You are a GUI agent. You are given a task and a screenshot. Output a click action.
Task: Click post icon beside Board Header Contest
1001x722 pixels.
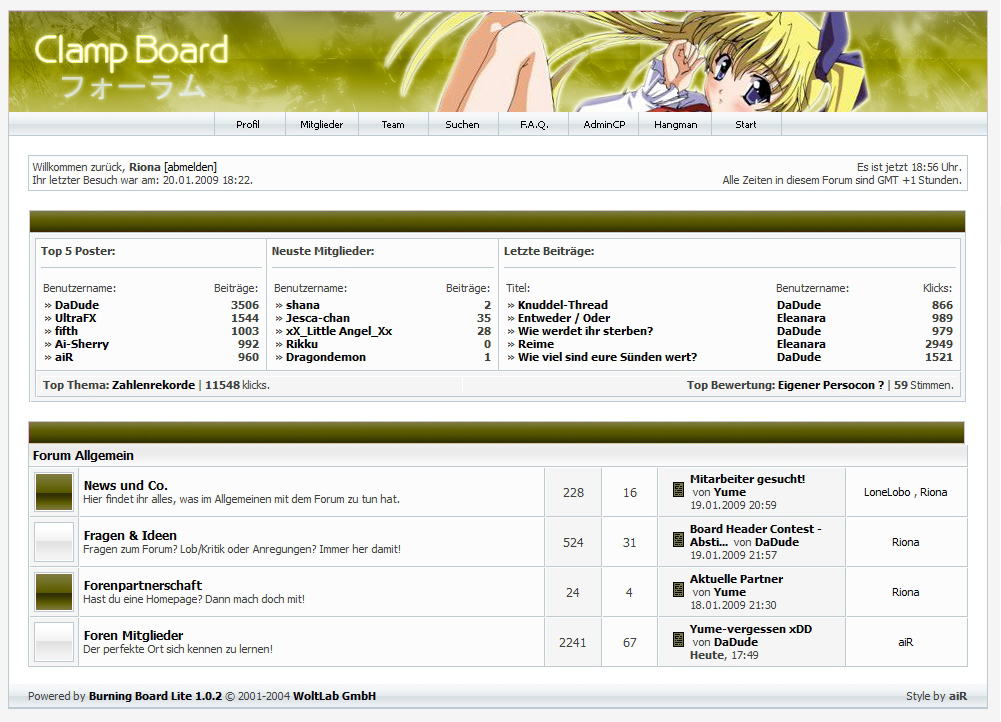point(678,539)
